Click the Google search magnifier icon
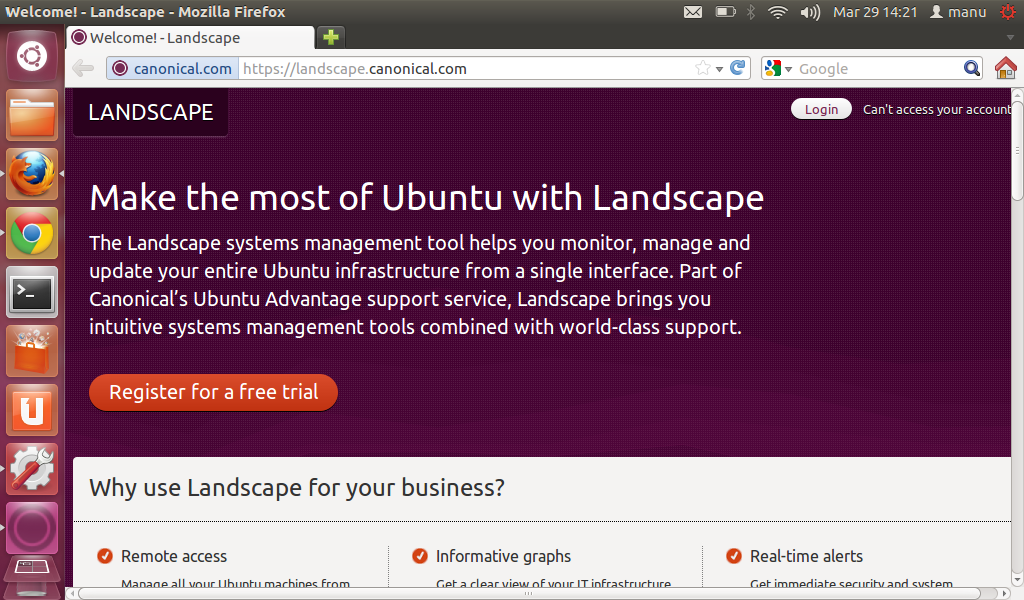Image resolution: width=1024 pixels, height=600 pixels. pos(971,68)
